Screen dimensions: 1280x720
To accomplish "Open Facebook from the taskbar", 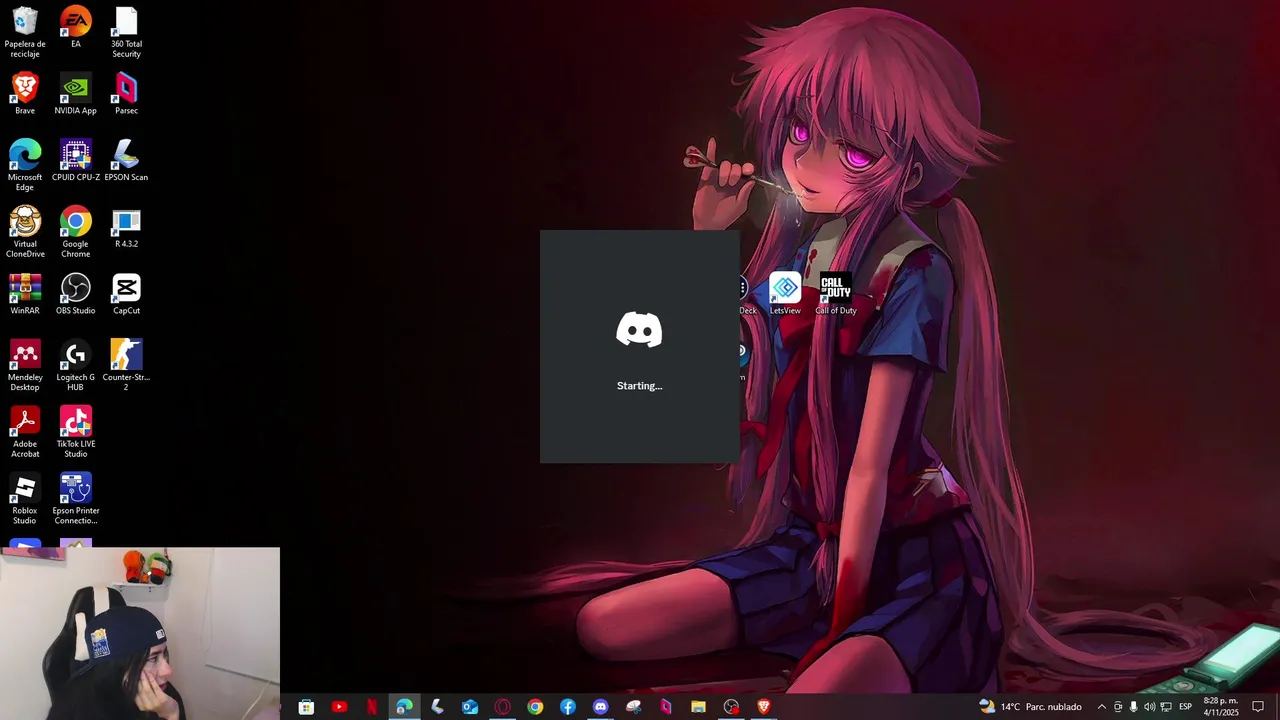I will click(x=568, y=707).
